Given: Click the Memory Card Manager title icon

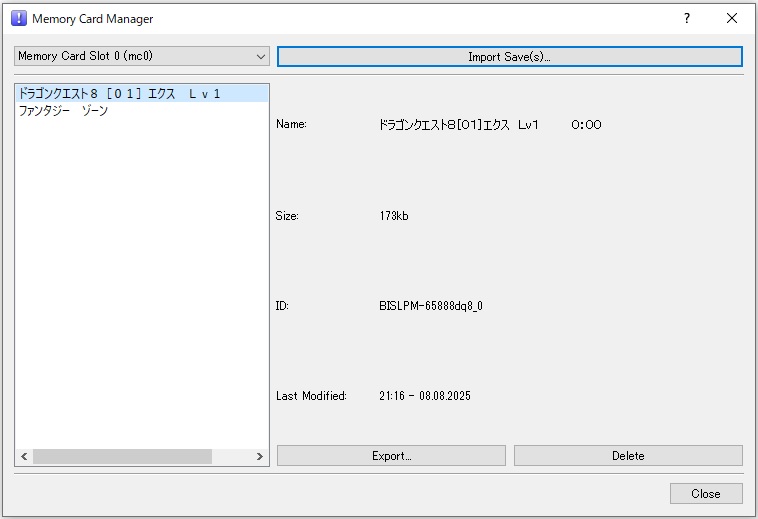Looking at the screenshot, I should coord(18,18).
